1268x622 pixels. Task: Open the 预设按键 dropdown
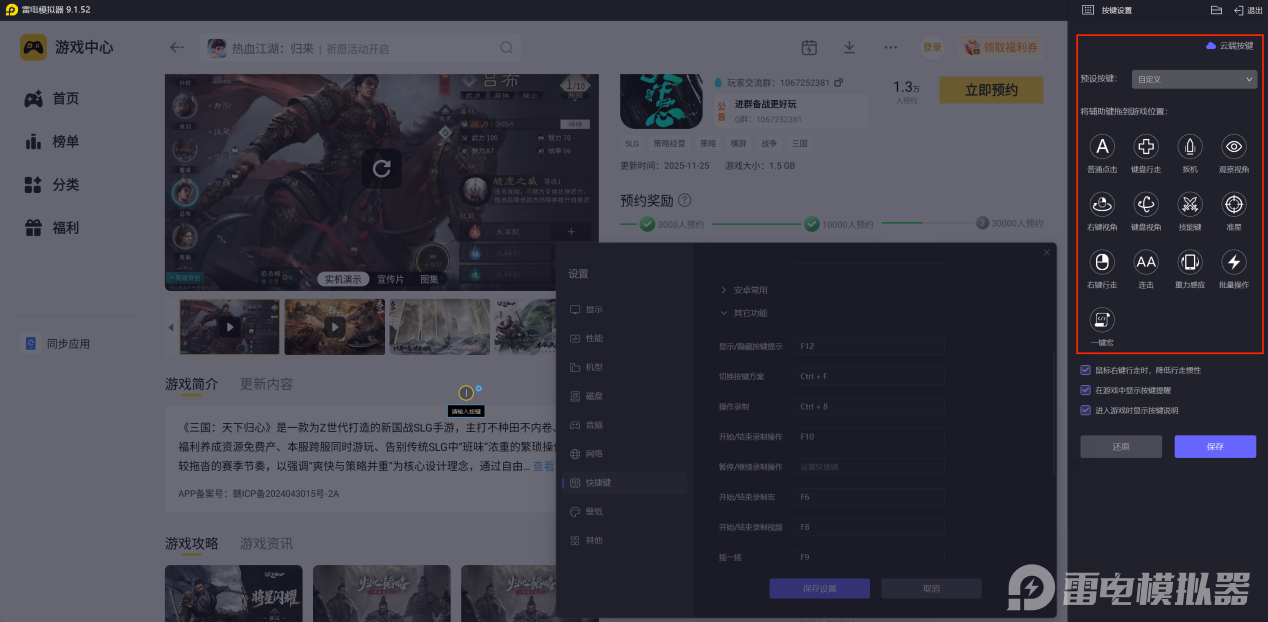[1194, 78]
